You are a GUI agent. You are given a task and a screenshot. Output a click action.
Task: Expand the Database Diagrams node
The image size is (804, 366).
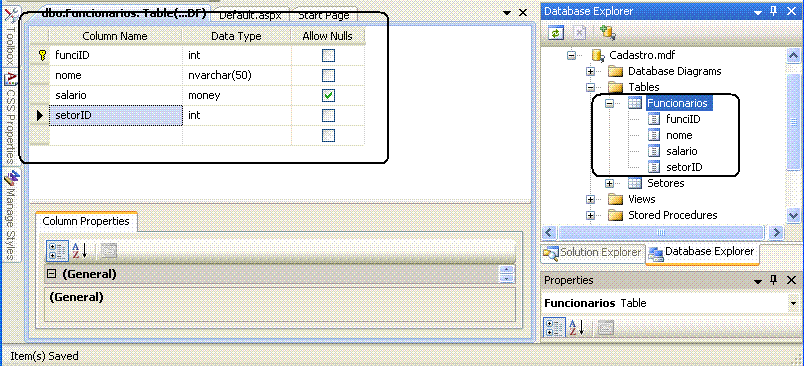click(590, 71)
